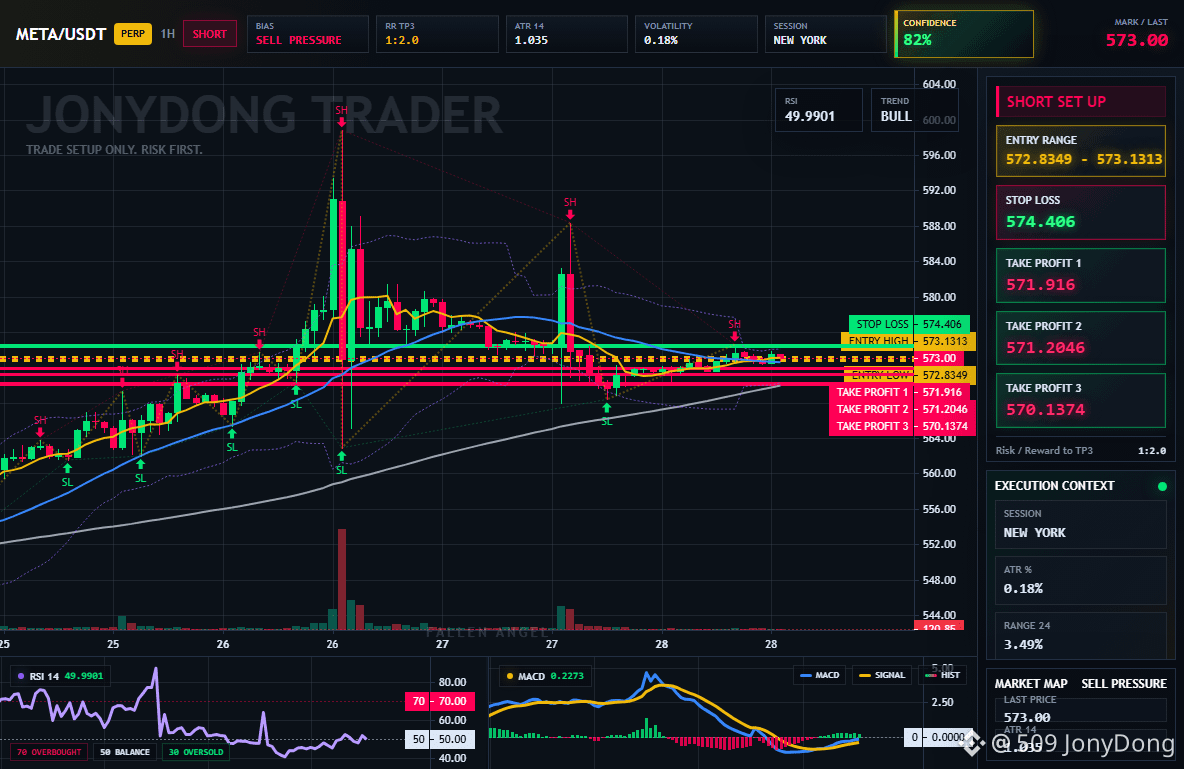Click the ENTRY RANGE 572.8349 - 573.1313 box

point(1081,151)
